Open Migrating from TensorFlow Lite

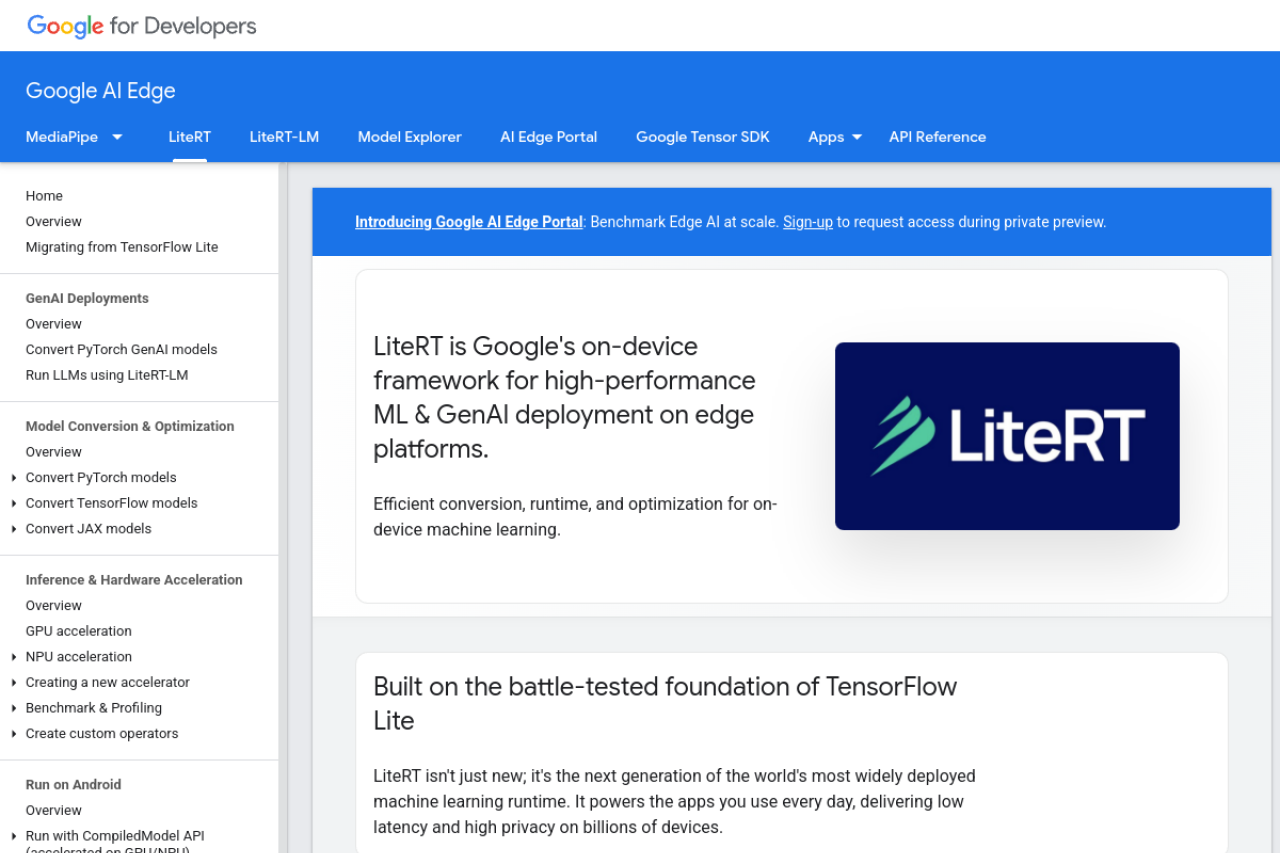click(x=122, y=247)
